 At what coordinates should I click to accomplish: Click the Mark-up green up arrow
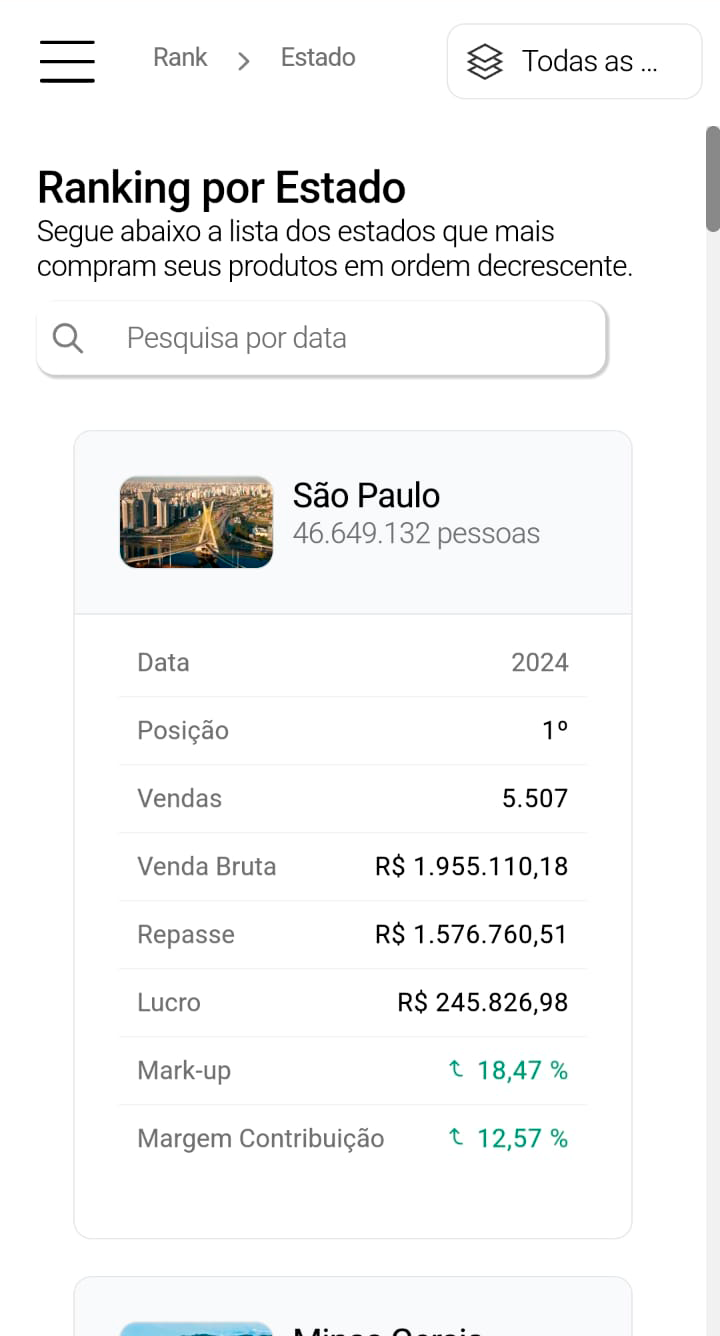456,1070
